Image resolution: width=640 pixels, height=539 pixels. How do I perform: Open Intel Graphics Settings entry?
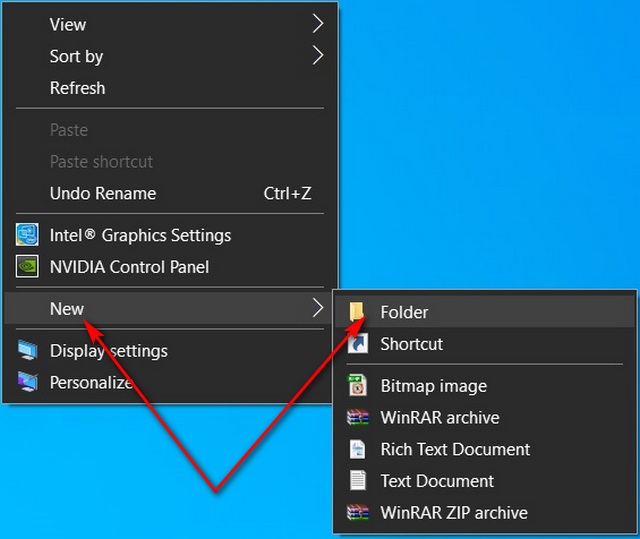point(170,235)
